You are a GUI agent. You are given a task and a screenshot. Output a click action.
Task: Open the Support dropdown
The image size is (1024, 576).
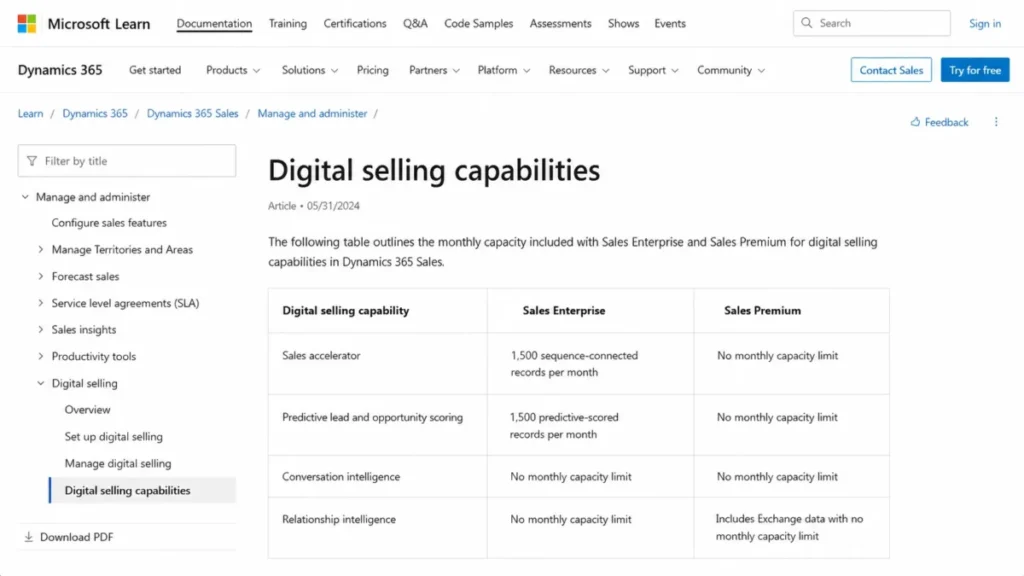point(653,70)
